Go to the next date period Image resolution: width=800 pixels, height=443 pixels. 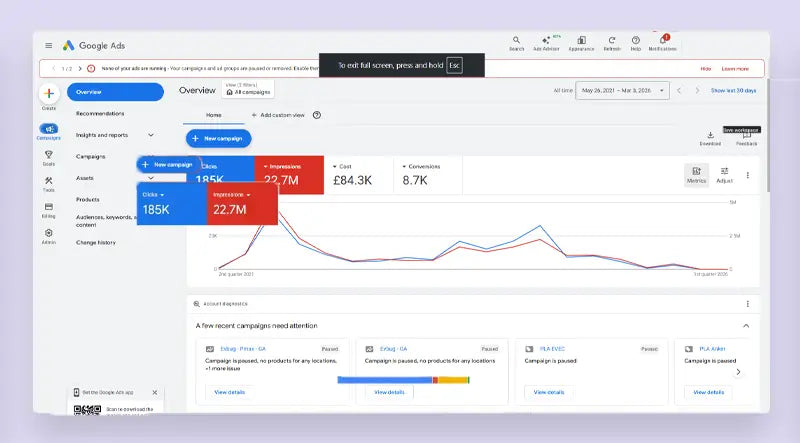point(697,90)
